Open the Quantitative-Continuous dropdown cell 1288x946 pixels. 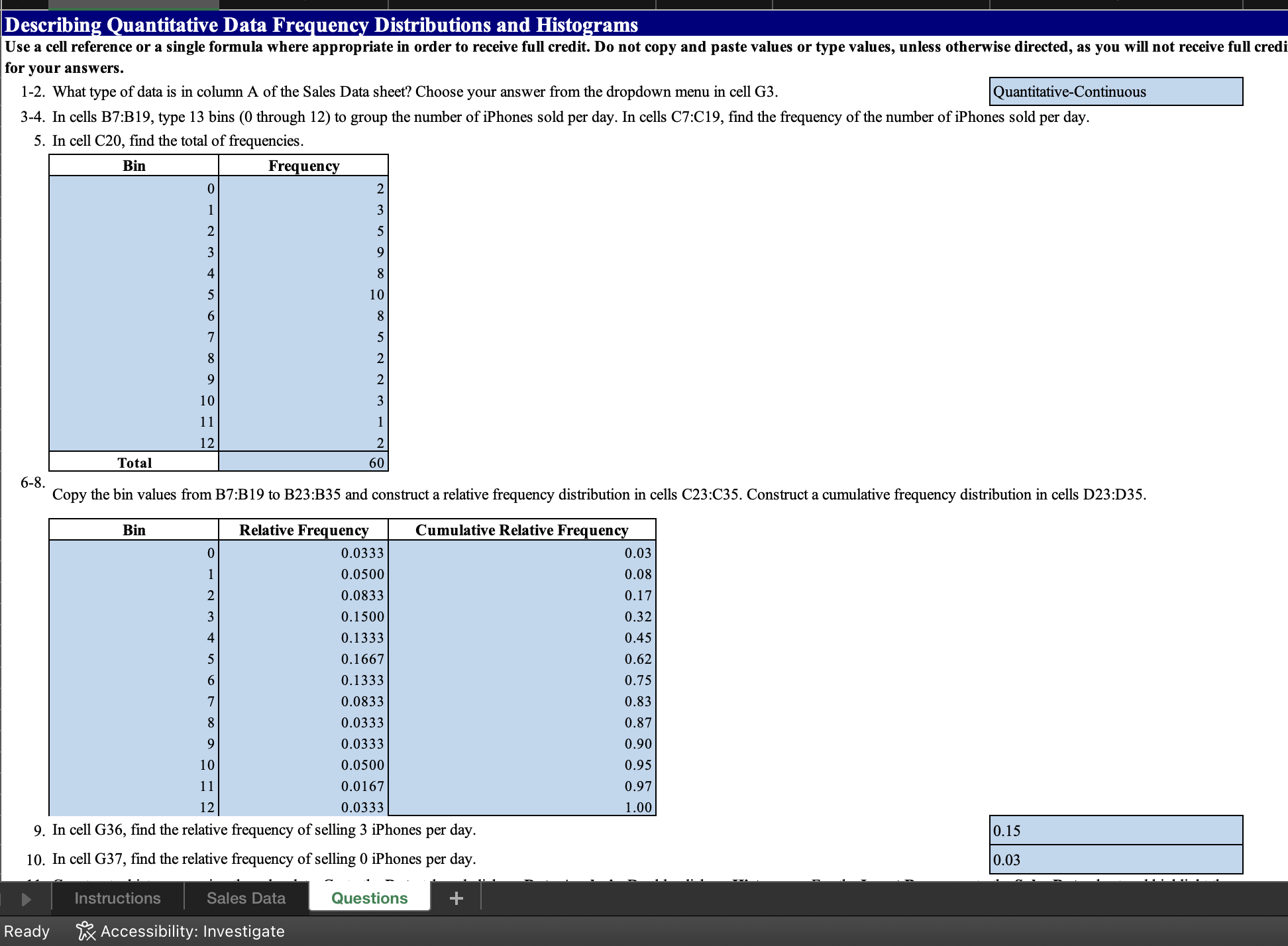[1115, 91]
